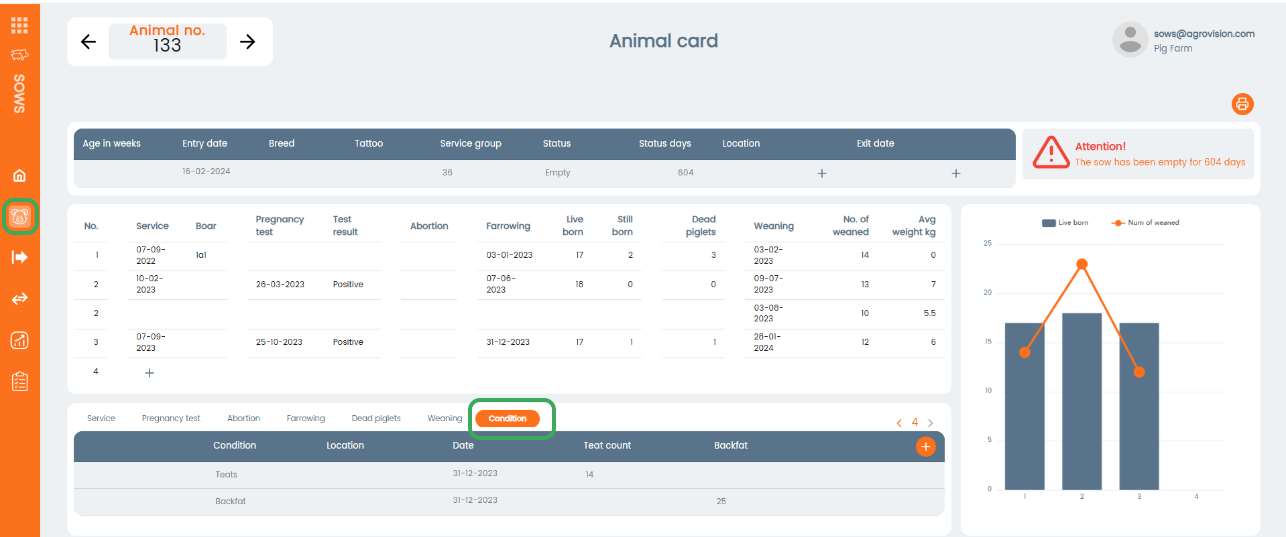
Task: Click the Status value Empty
Action: tap(558, 173)
